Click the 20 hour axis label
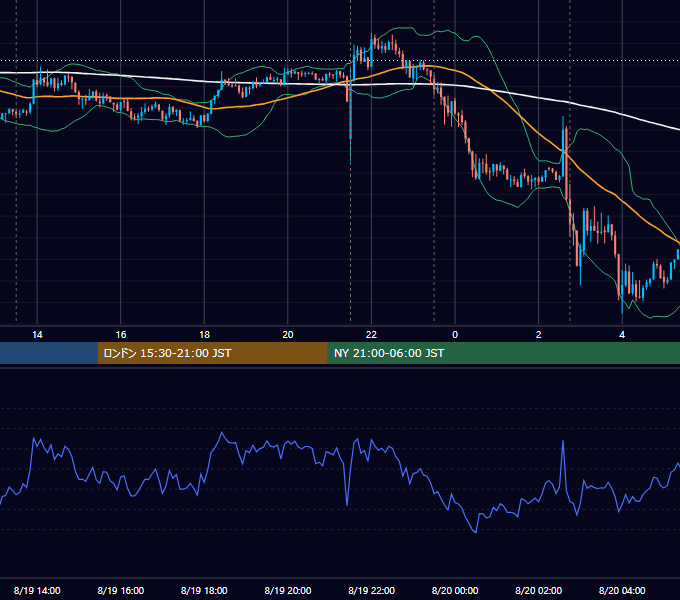The image size is (680, 600). [288, 335]
